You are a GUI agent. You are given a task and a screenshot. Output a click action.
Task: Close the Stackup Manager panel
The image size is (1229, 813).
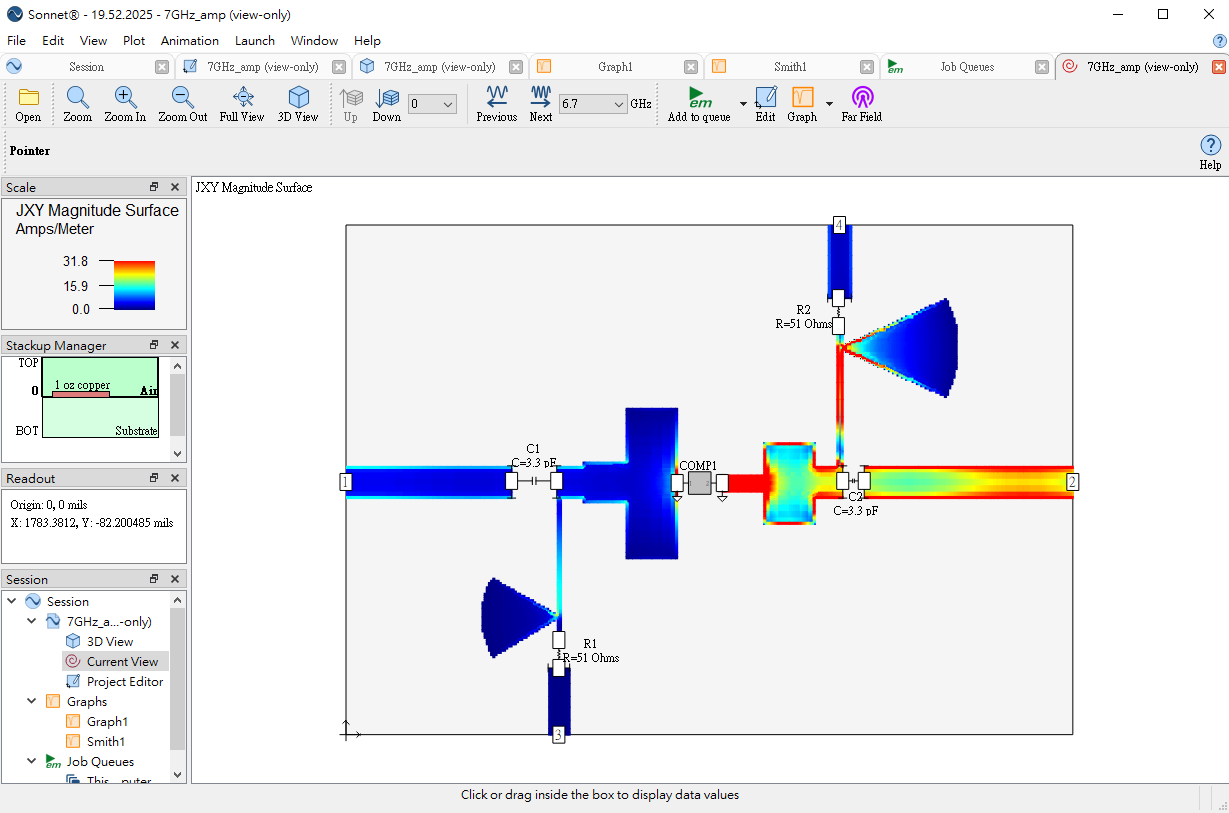point(175,345)
